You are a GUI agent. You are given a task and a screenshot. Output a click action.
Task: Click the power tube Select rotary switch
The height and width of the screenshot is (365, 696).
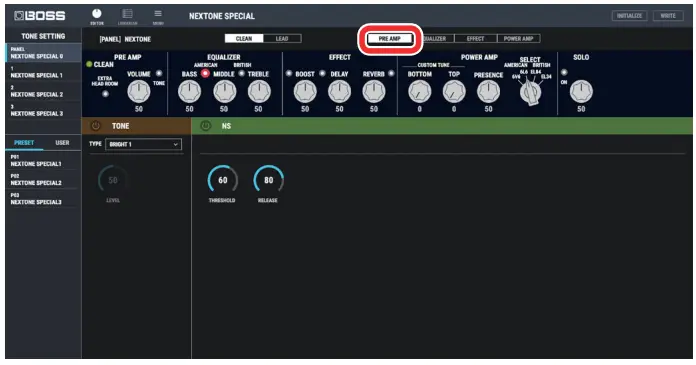click(530, 92)
